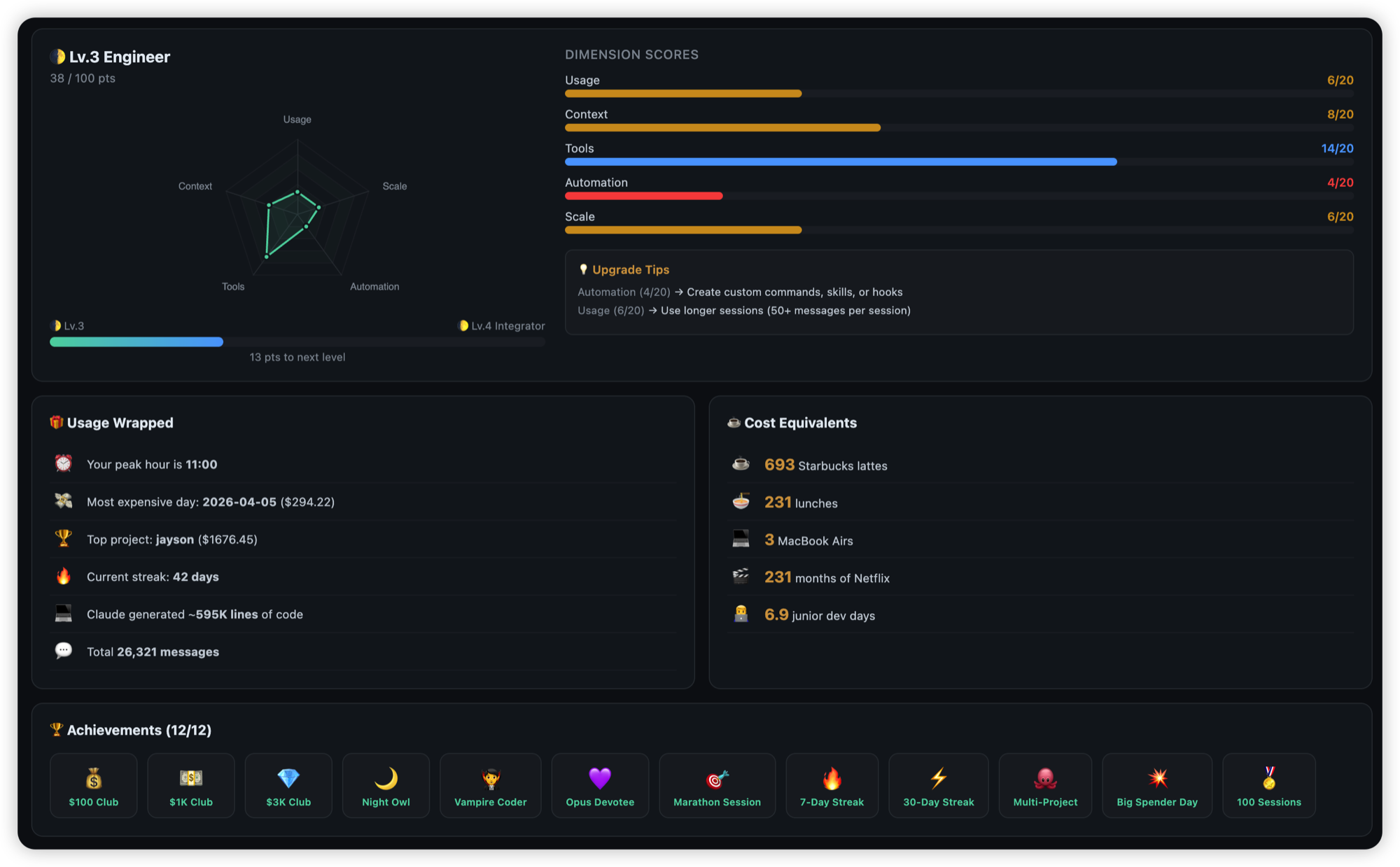The height and width of the screenshot is (867, 1400).
Task: Click the most expensive day date 2026-04-05
Action: pos(239,502)
